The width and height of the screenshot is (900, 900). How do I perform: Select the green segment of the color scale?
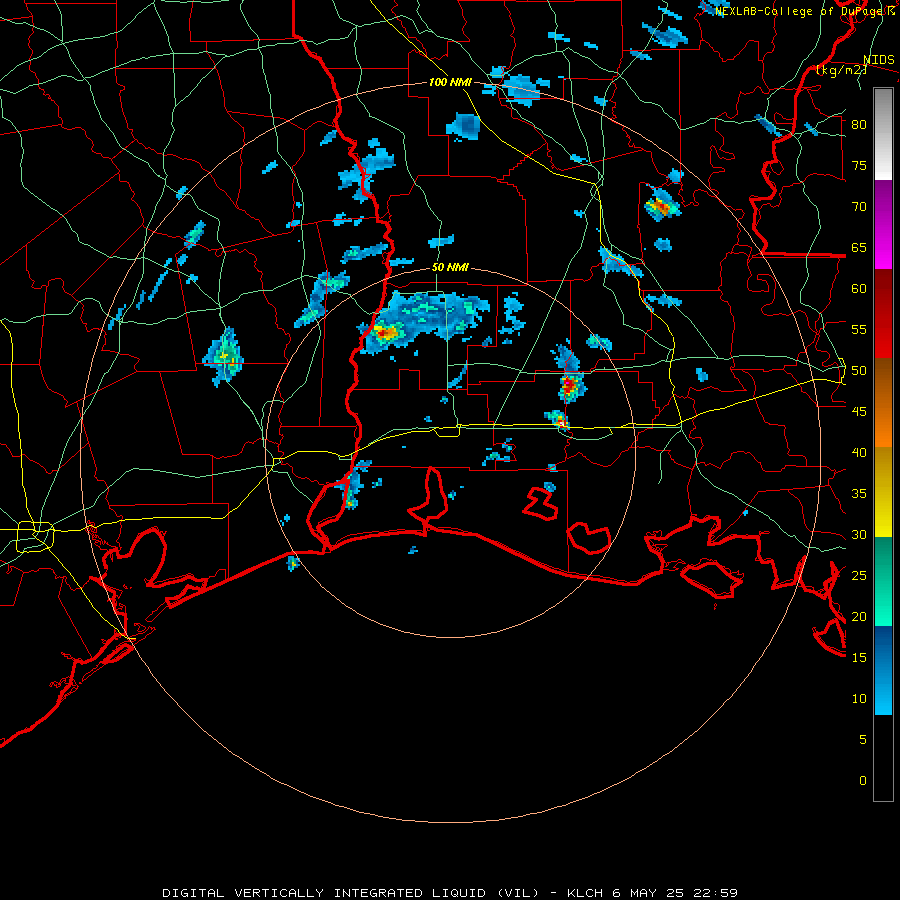coord(883,581)
